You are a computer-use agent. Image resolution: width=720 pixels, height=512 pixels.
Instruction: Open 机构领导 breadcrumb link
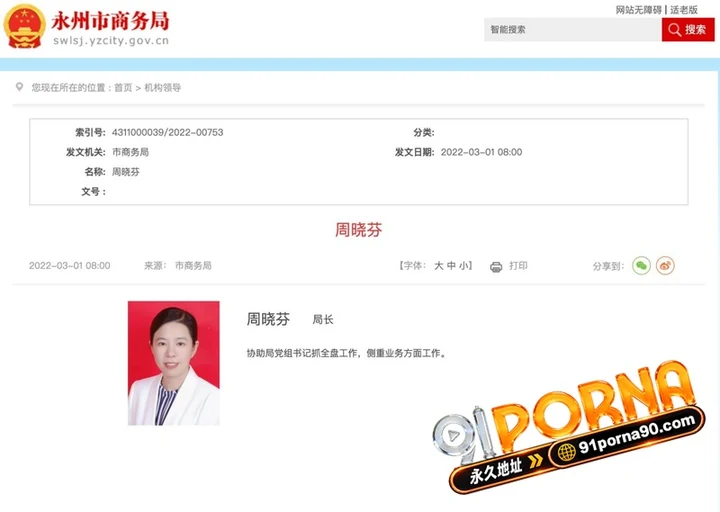tap(163, 88)
